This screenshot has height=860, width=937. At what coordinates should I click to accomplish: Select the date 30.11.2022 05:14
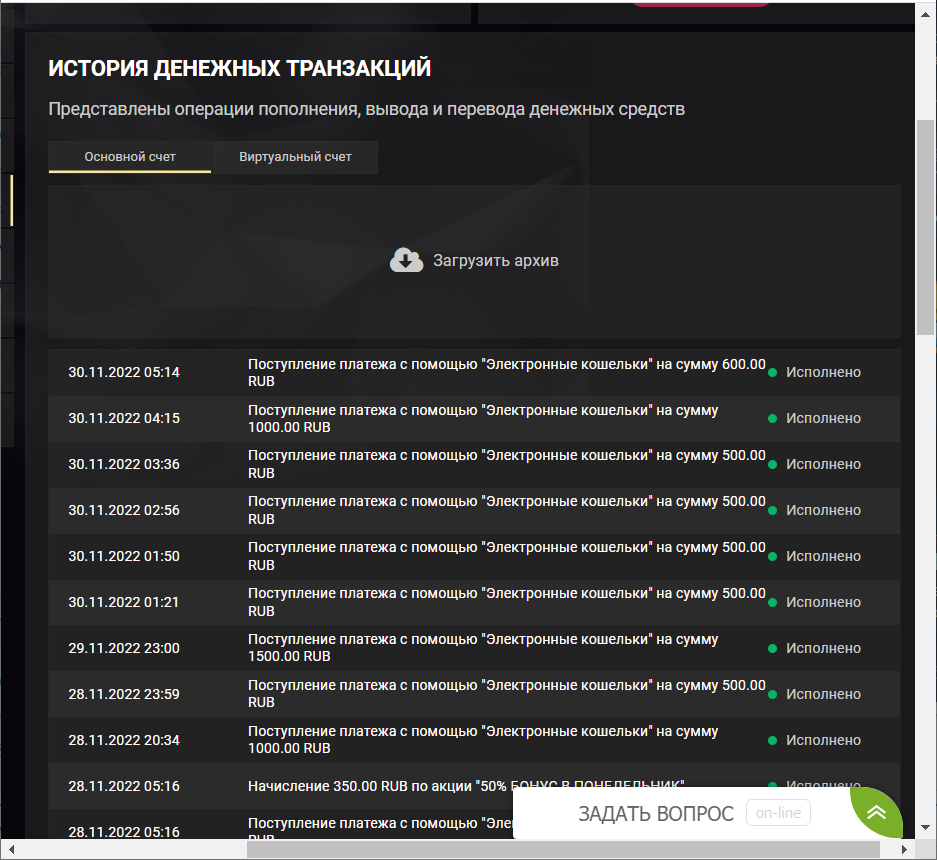point(124,372)
